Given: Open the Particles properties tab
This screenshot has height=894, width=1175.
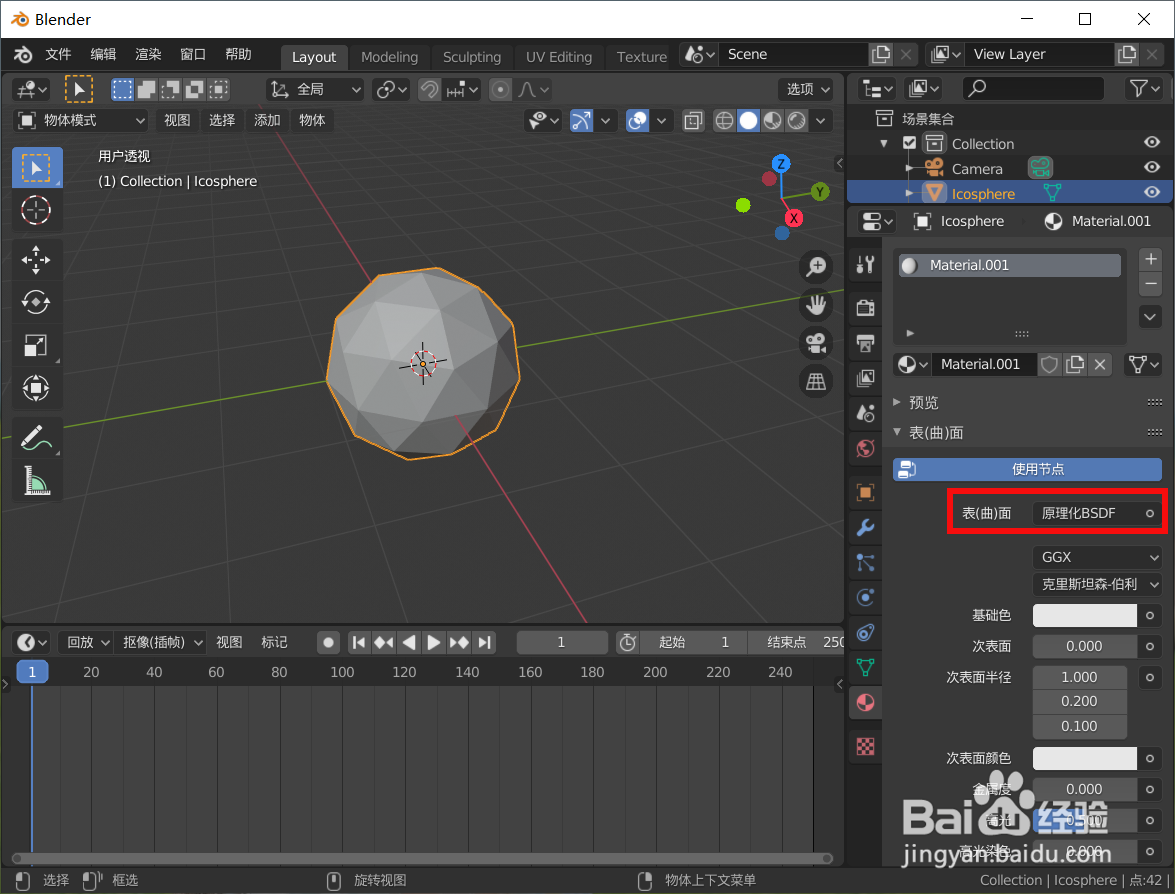Looking at the screenshot, I should tap(866, 563).
